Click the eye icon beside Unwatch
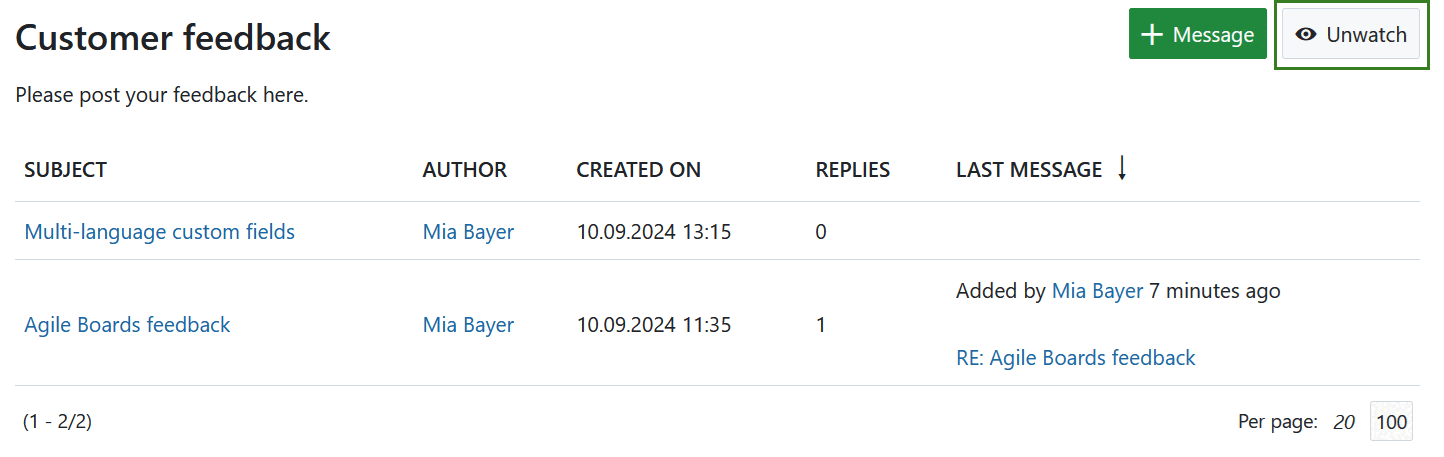 tap(1305, 35)
